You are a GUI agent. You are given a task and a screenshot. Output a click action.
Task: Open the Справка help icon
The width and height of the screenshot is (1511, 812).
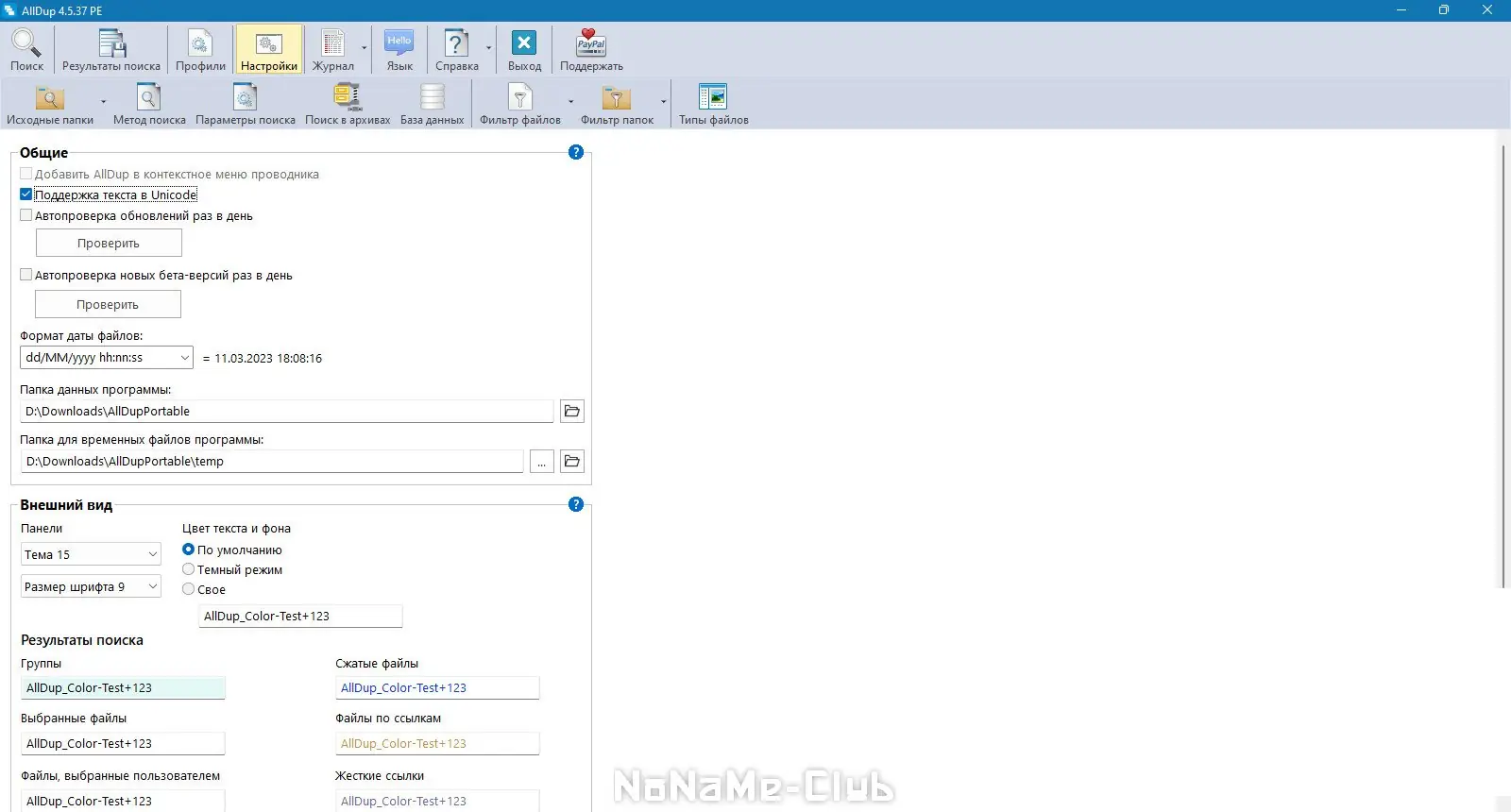point(457,49)
